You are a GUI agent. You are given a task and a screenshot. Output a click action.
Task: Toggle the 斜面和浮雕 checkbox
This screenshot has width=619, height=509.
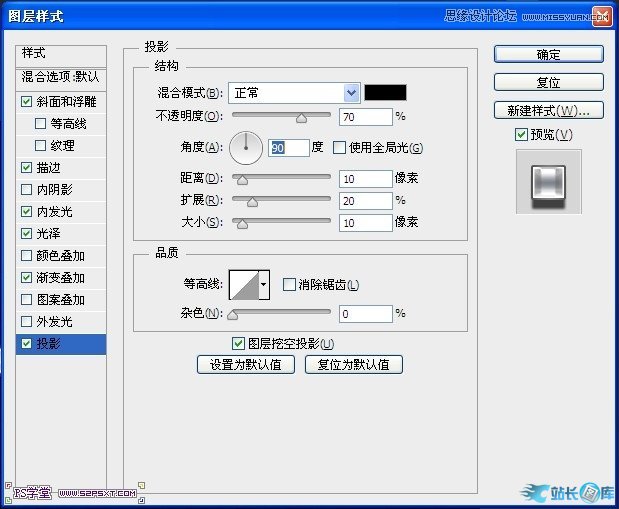26,102
